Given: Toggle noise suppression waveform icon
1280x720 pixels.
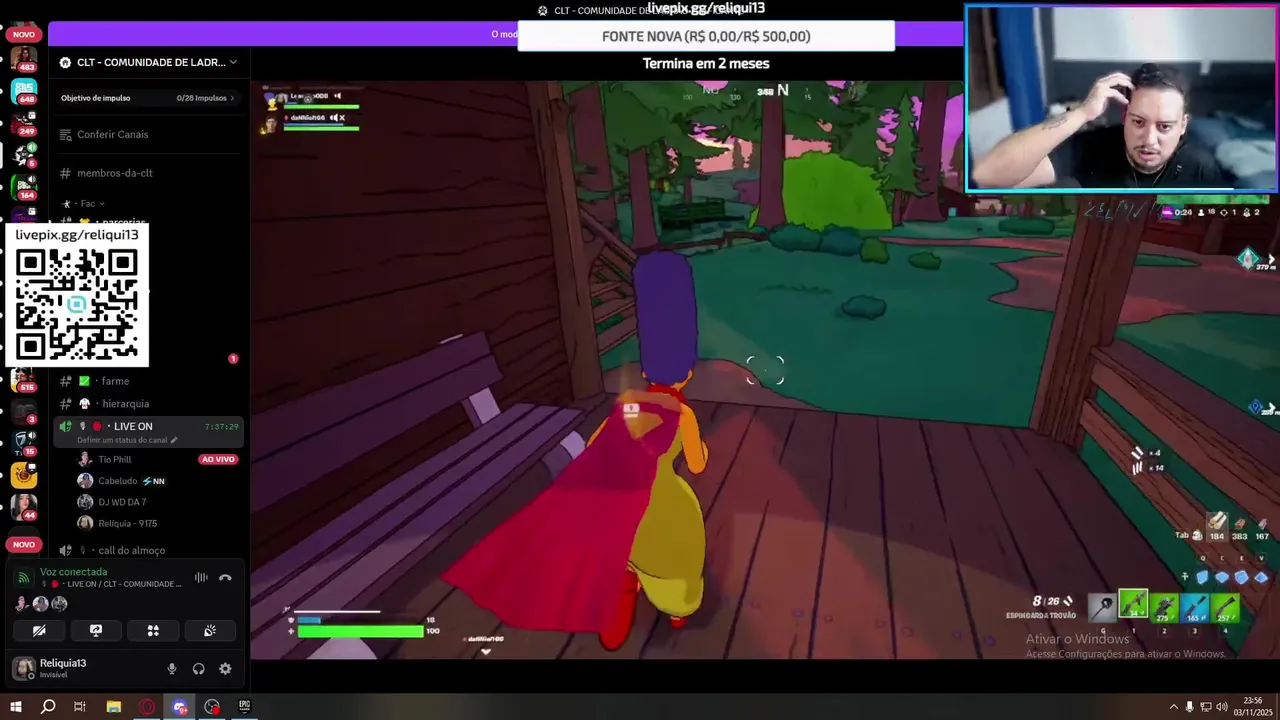Looking at the screenshot, I should [x=201, y=577].
